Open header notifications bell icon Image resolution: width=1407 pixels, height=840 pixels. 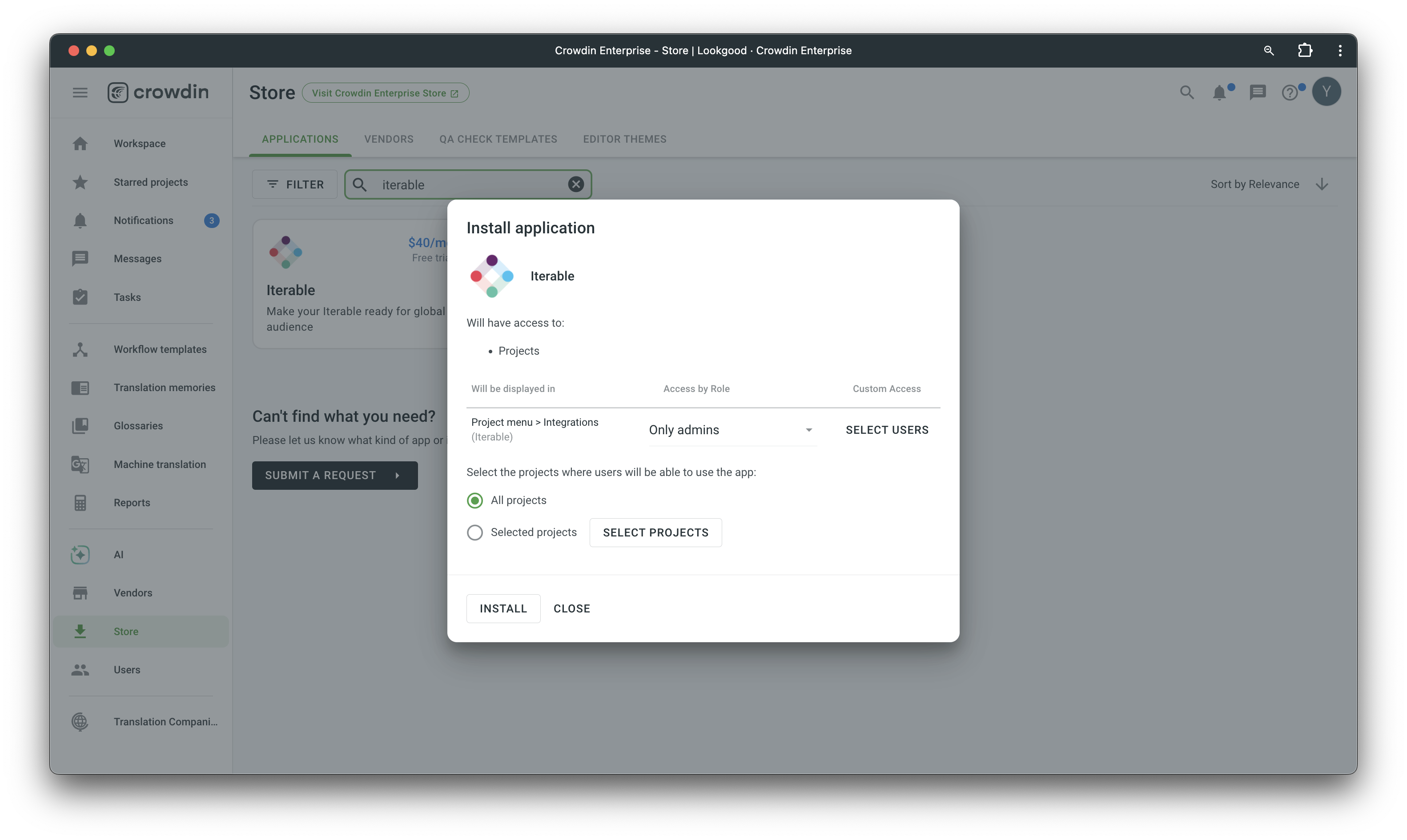1219,92
